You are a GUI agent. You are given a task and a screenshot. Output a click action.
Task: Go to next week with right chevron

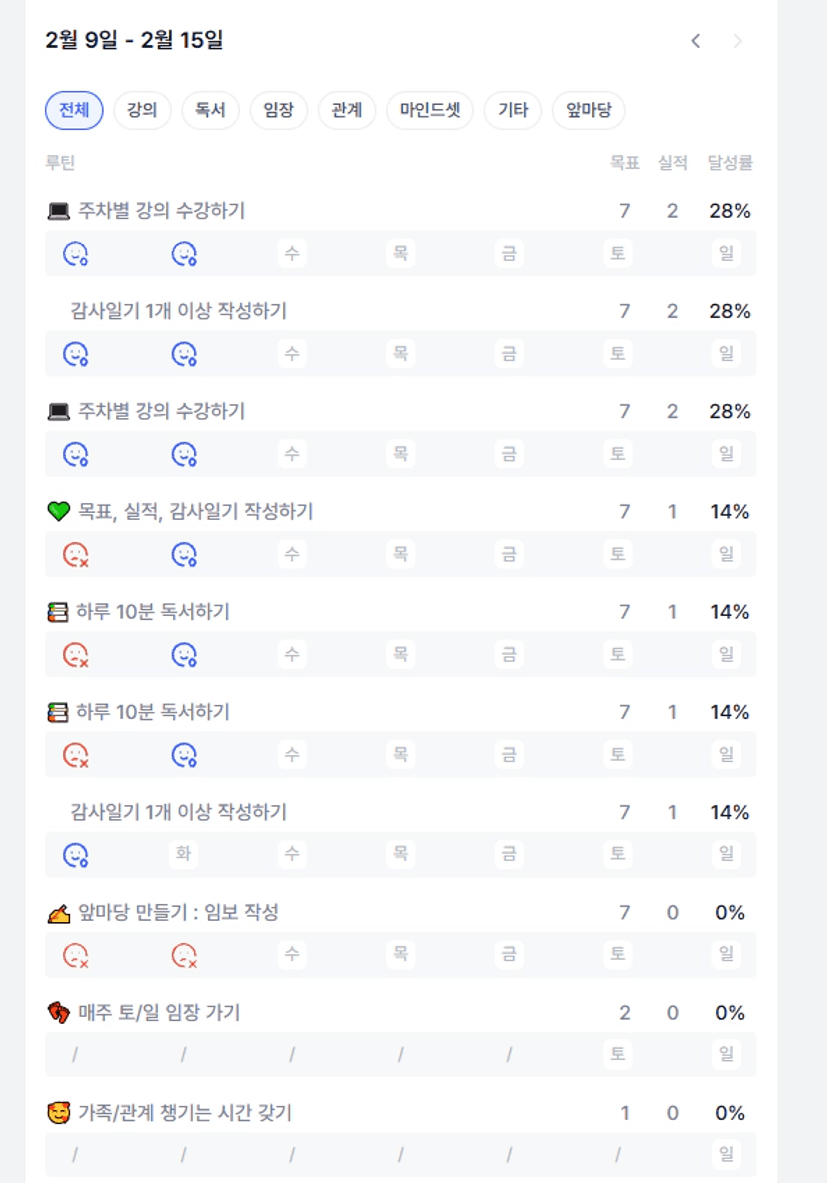(738, 41)
